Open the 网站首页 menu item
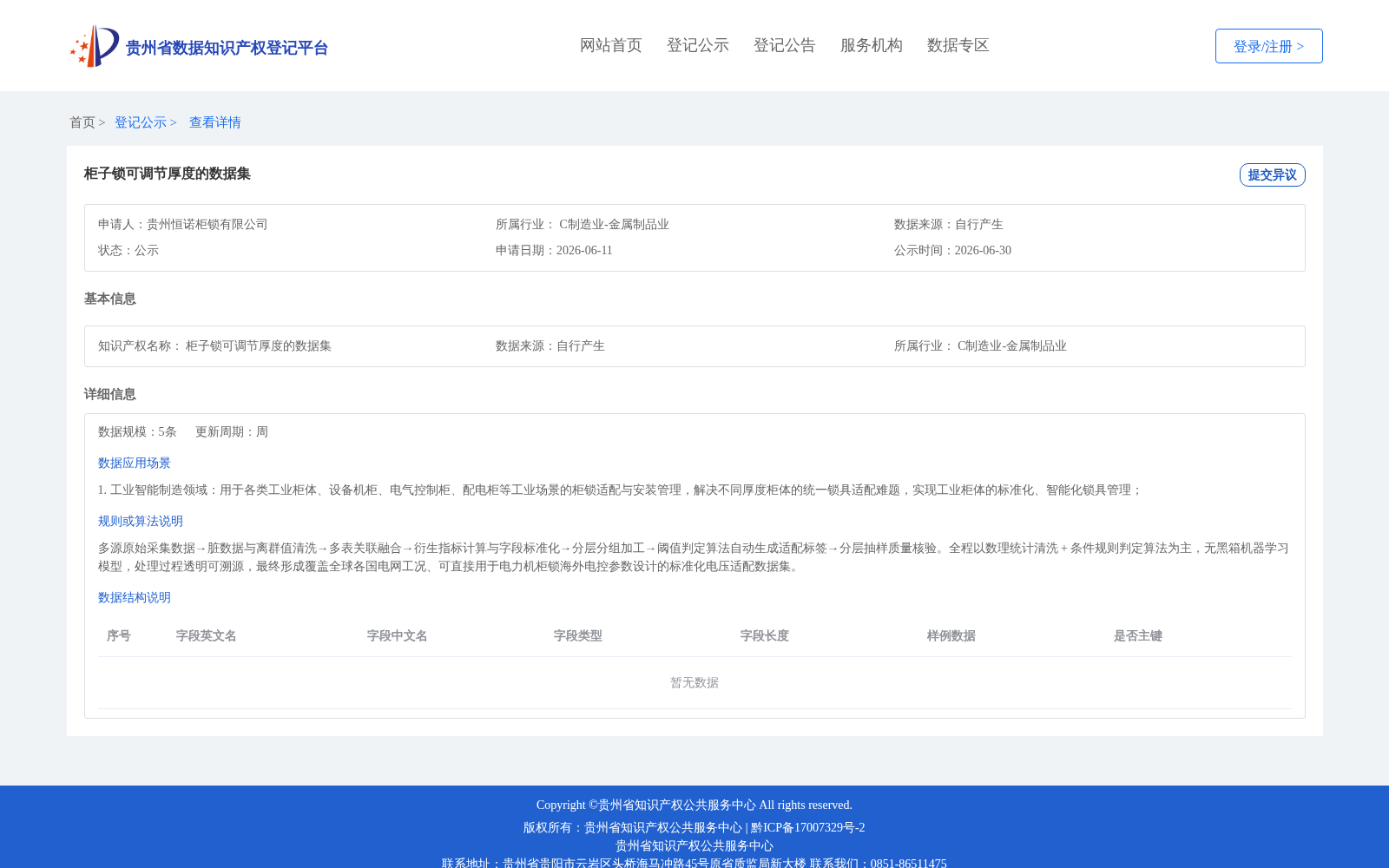 (x=611, y=45)
